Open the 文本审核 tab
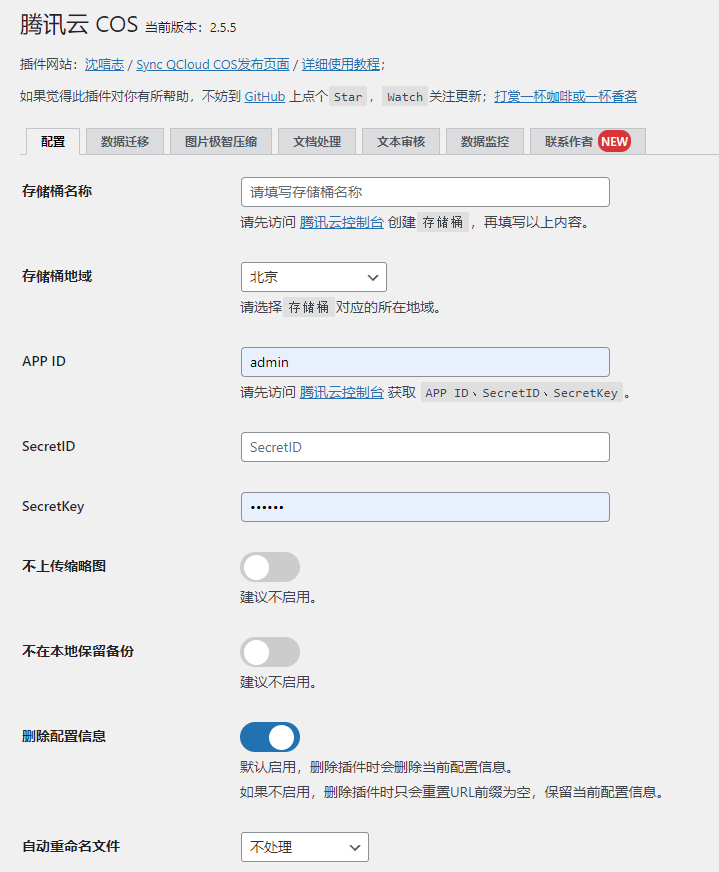 [401, 142]
